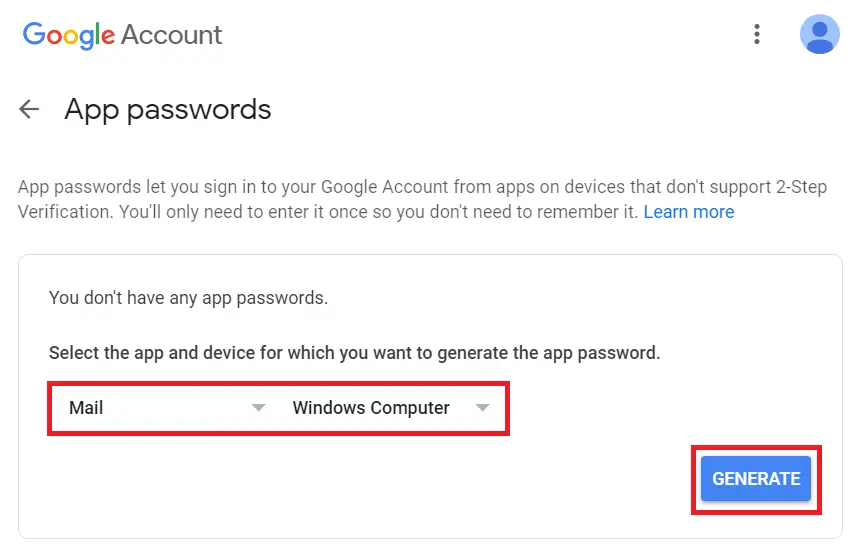861x559 pixels.
Task: Click the Account text in the header
Action: point(171,35)
